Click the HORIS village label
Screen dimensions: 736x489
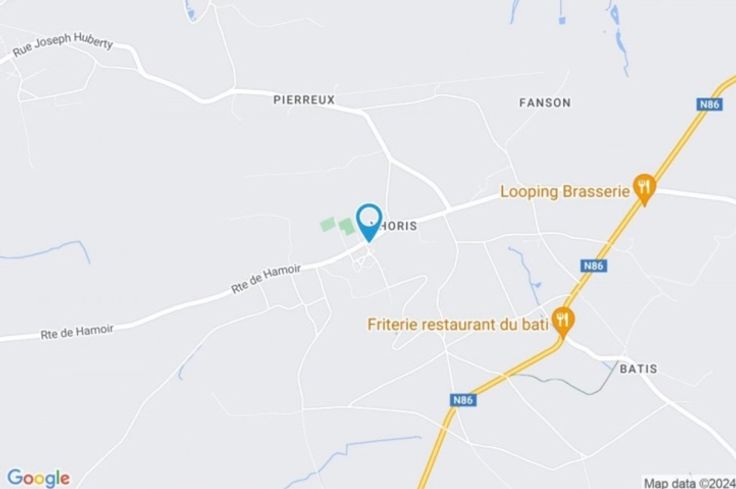(x=398, y=226)
